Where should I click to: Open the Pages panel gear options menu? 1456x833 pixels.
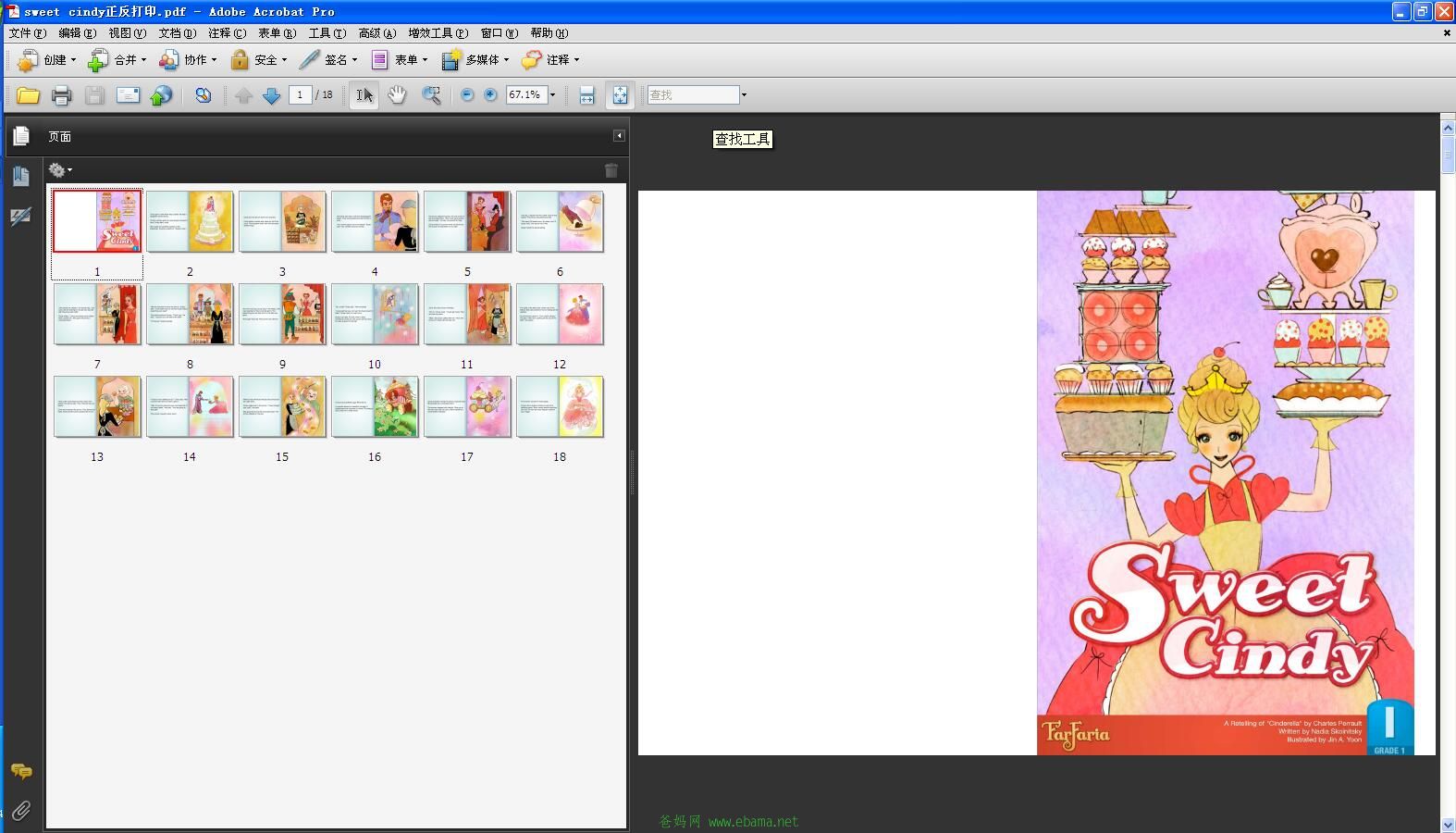pos(60,170)
